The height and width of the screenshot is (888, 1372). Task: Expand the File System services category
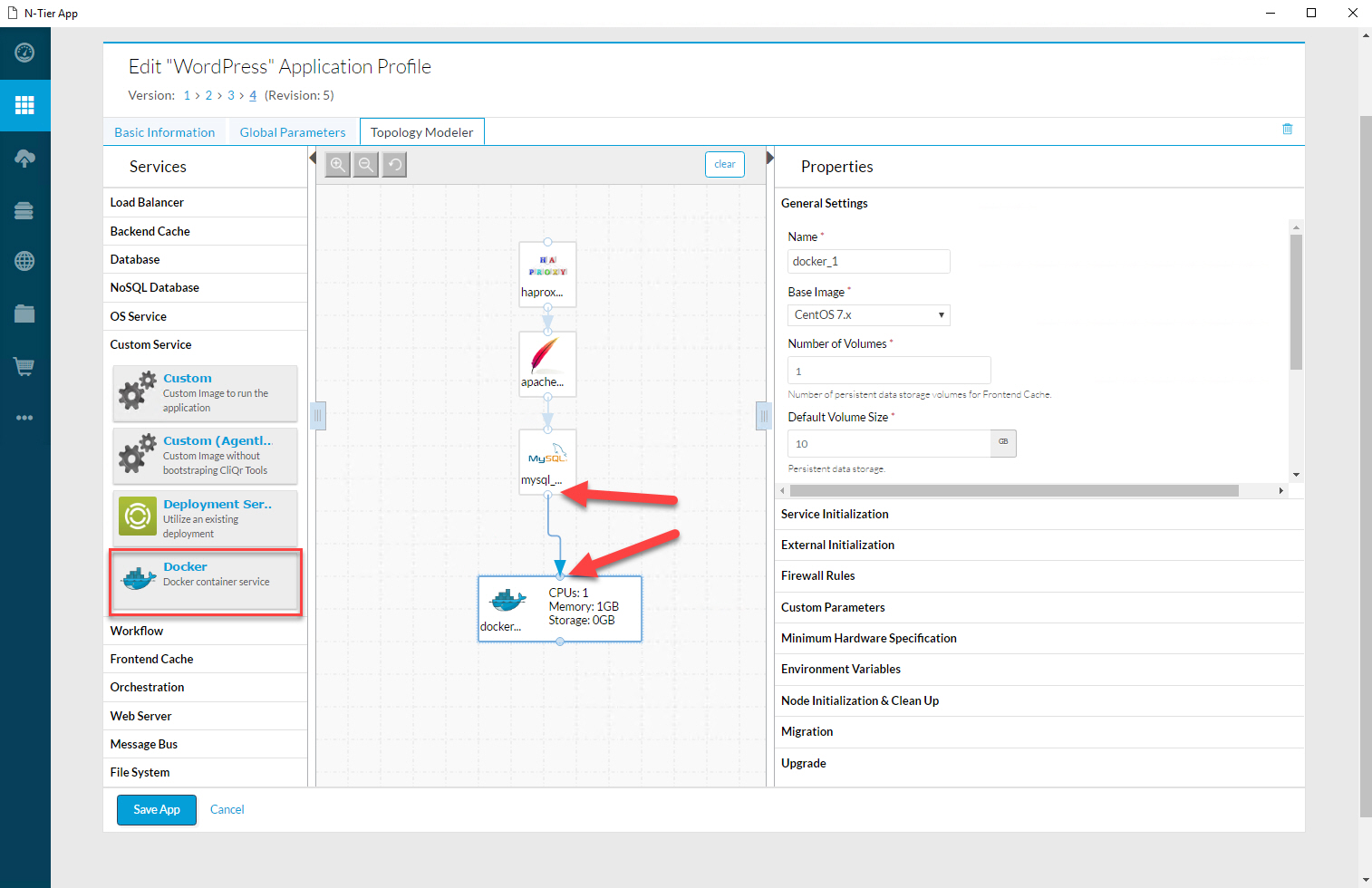[206, 772]
